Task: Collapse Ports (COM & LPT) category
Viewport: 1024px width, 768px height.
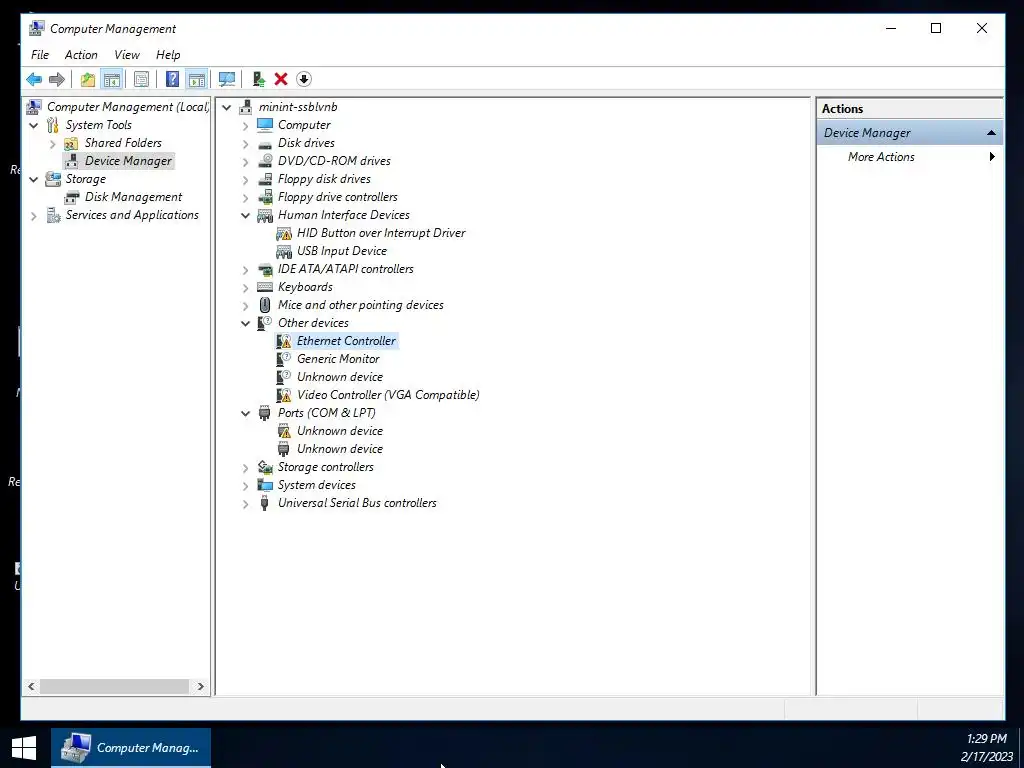Action: tap(246, 413)
